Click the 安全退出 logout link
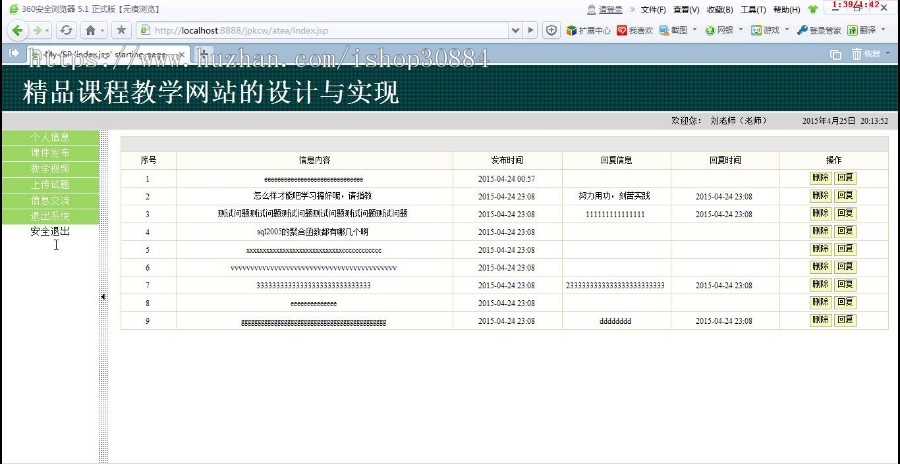Viewport: 900px width, 464px height. coord(50,232)
